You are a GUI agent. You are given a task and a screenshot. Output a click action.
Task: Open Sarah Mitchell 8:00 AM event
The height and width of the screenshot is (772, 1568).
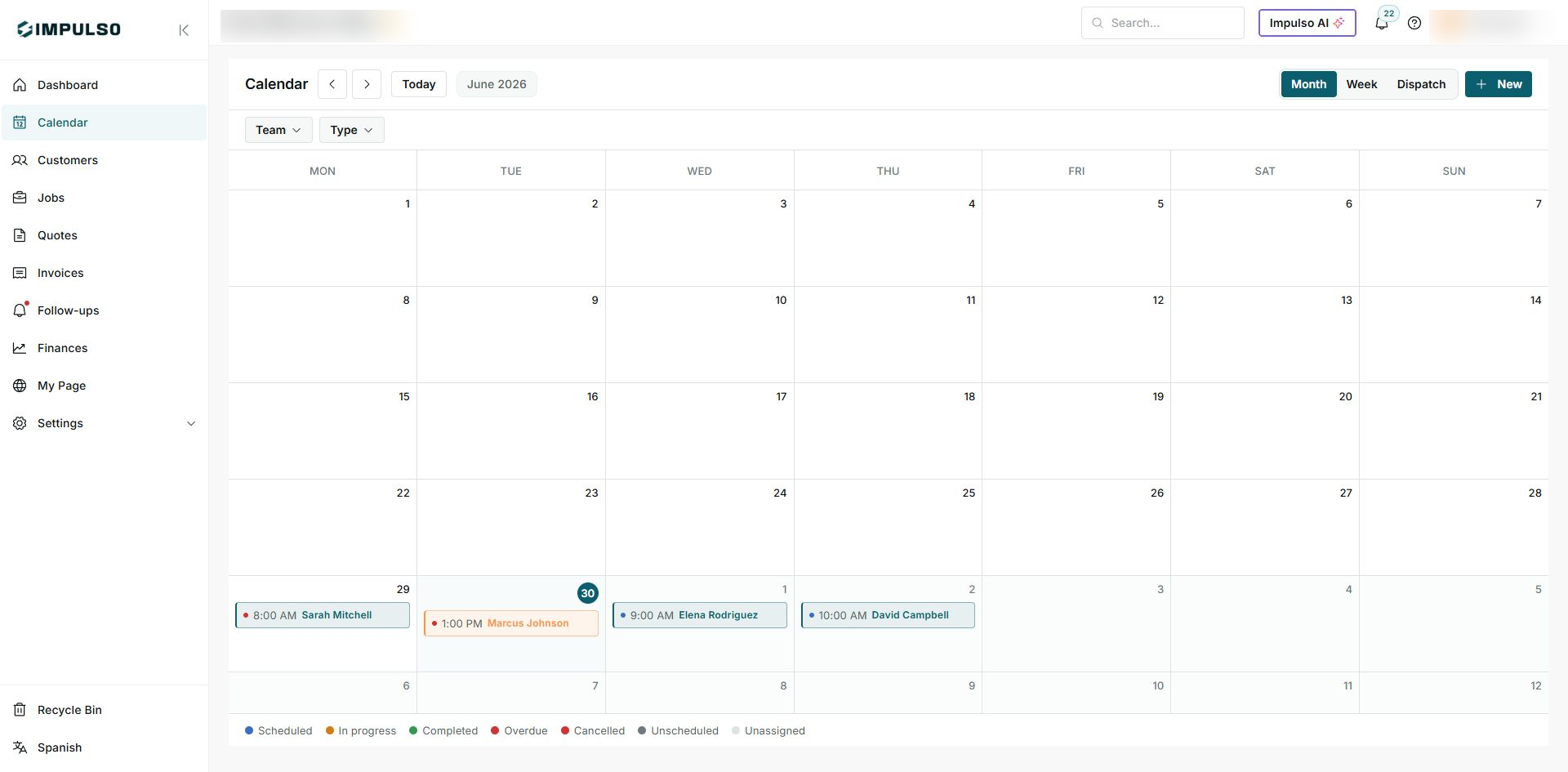click(x=323, y=615)
